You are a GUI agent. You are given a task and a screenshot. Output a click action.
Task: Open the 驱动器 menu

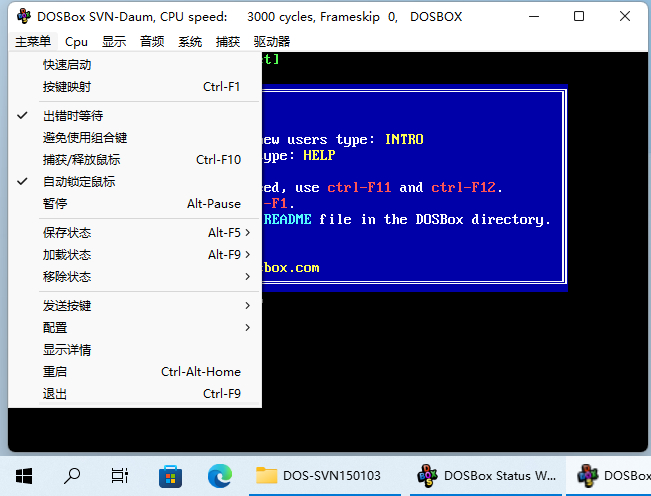click(x=272, y=42)
